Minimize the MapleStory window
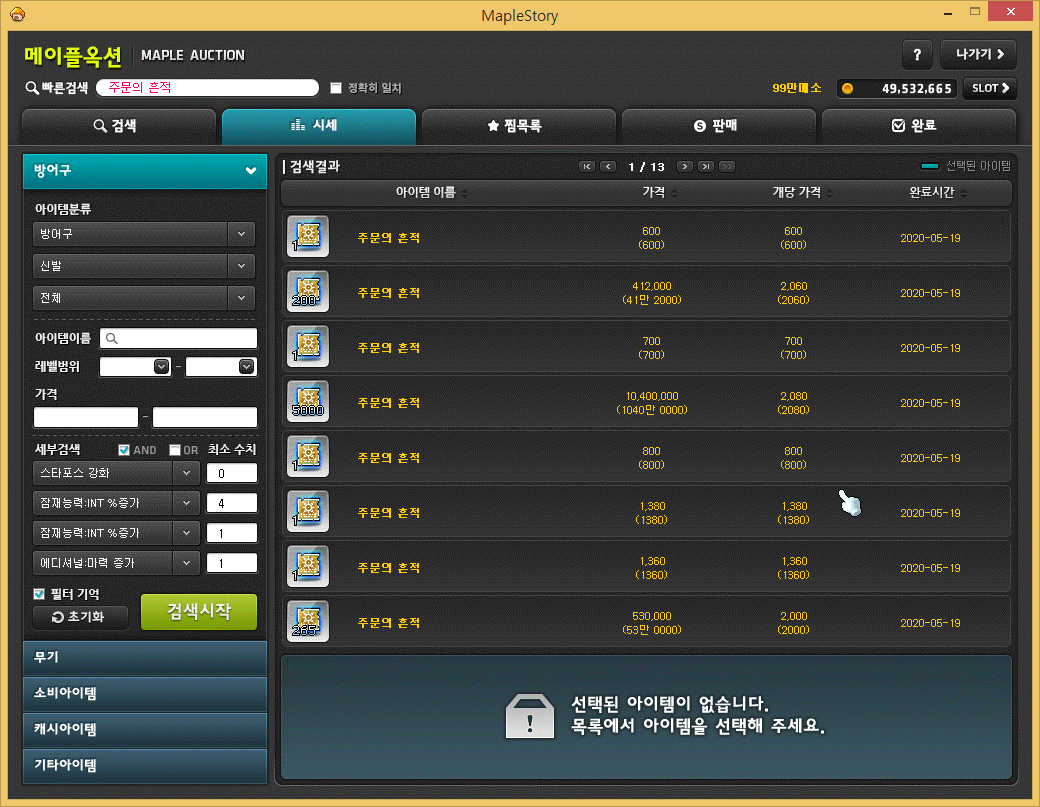 click(948, 13)
